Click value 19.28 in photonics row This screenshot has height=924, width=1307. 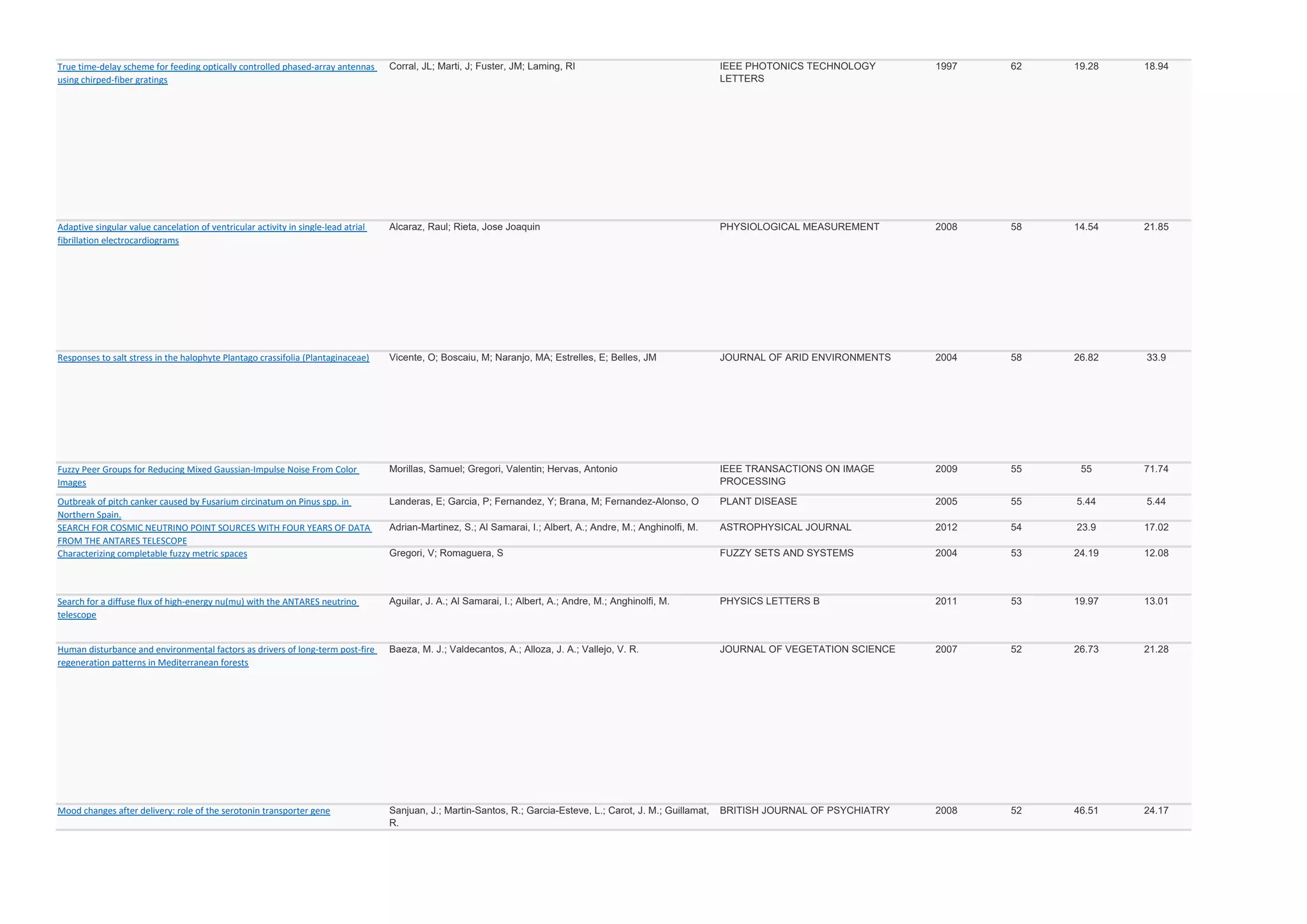[x=1086, y=66]
